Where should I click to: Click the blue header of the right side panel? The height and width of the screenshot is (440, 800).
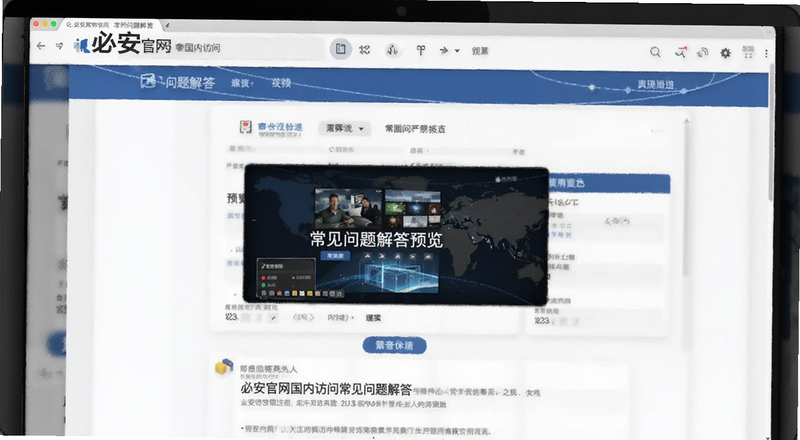pyautogui.click(x=608, y=183)
